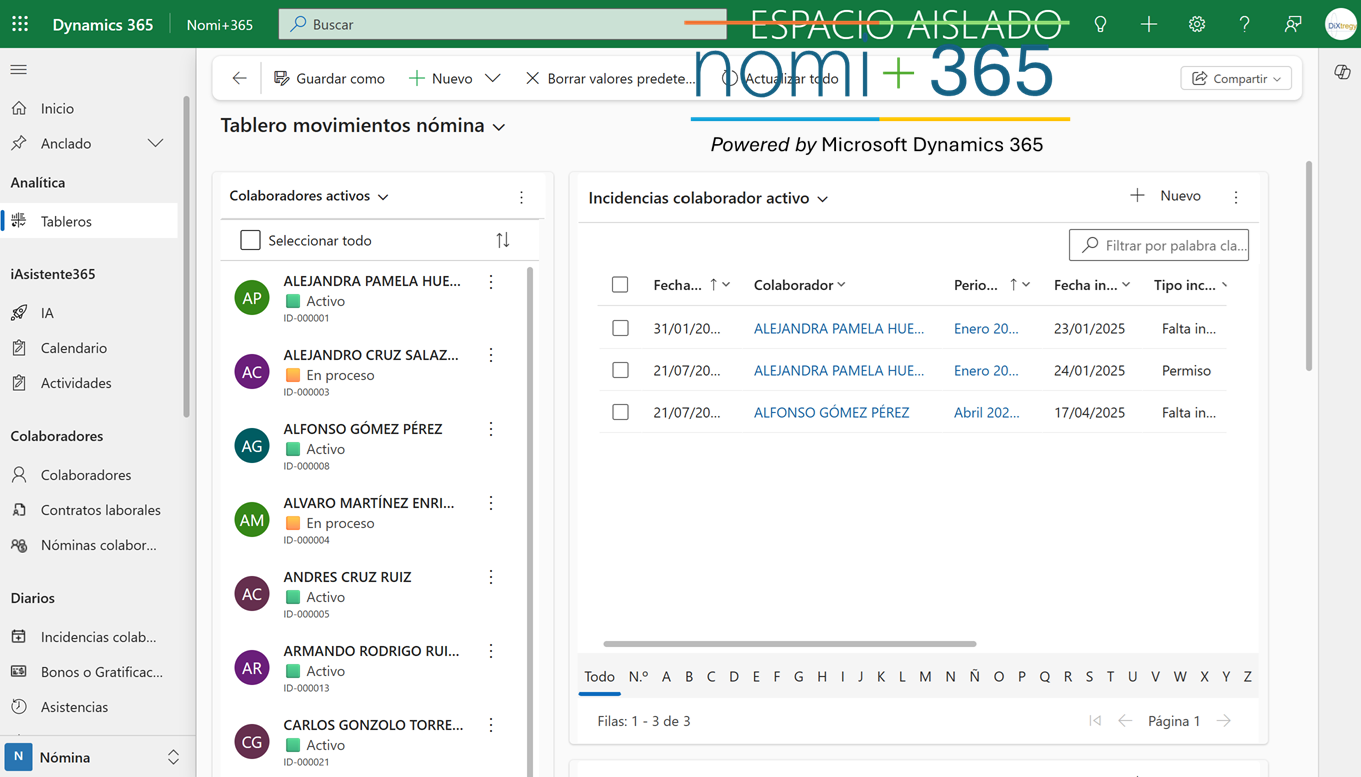Select the checkbox for the Permiso row
Screen dimensions: 1361x777
[620, 370]
